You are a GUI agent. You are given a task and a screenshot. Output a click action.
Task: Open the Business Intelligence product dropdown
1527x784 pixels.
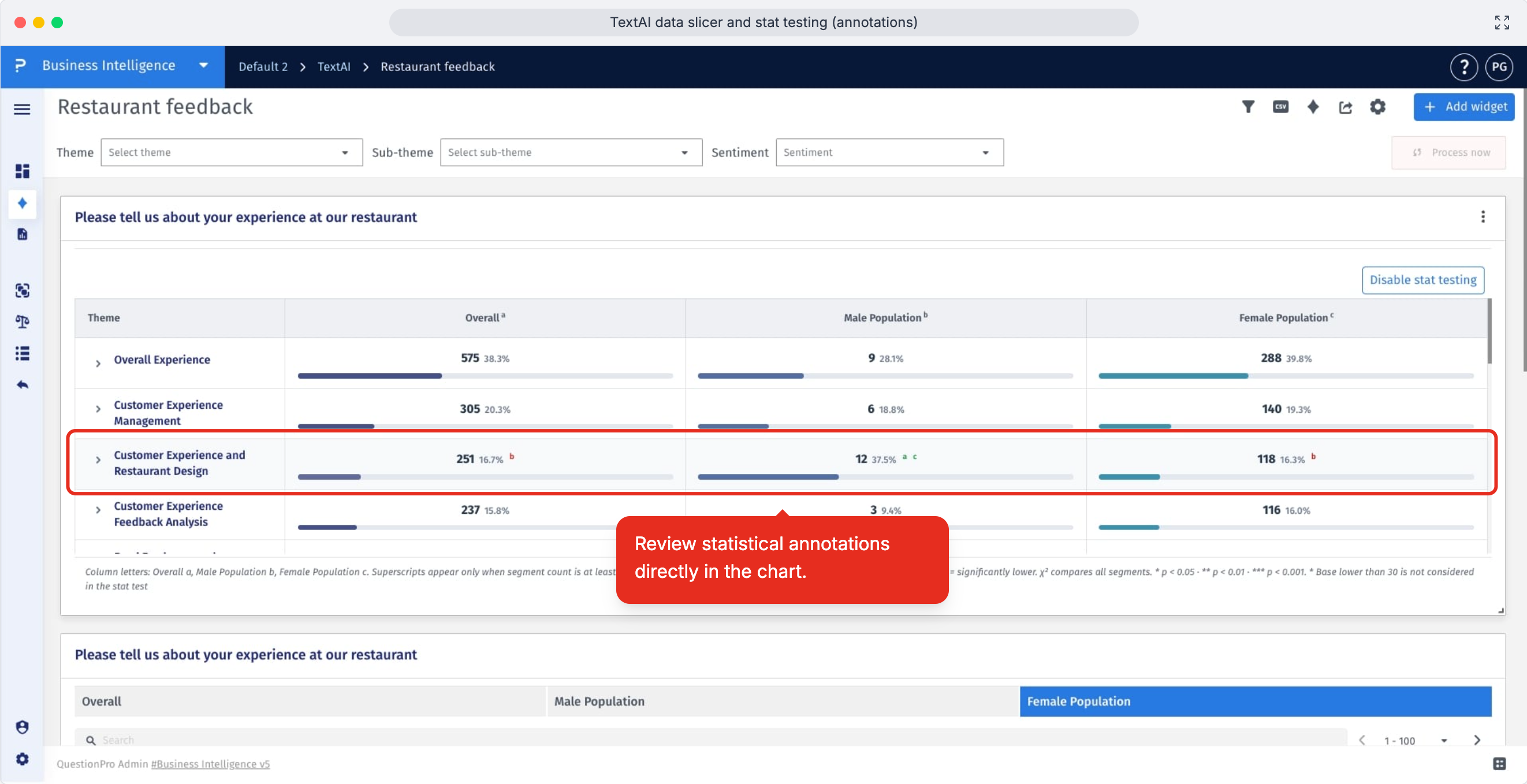[113, 66]
